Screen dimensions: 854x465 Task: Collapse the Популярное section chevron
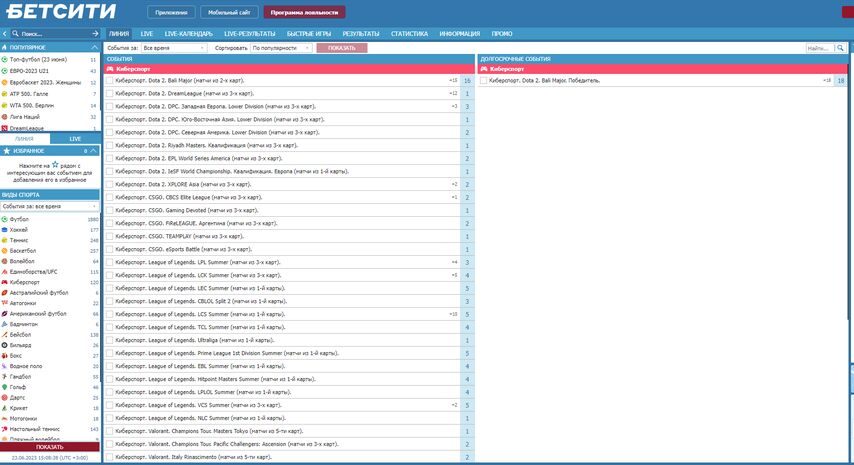94,47
